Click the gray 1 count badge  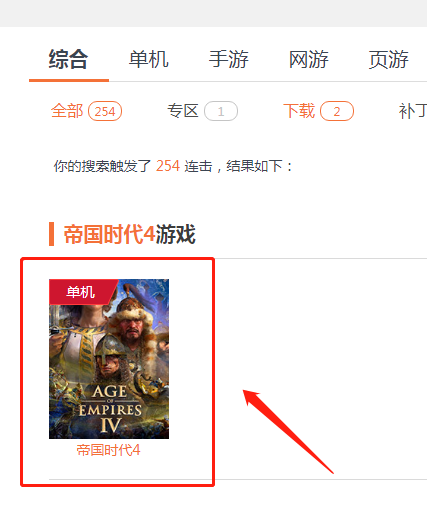pos(221,111)
